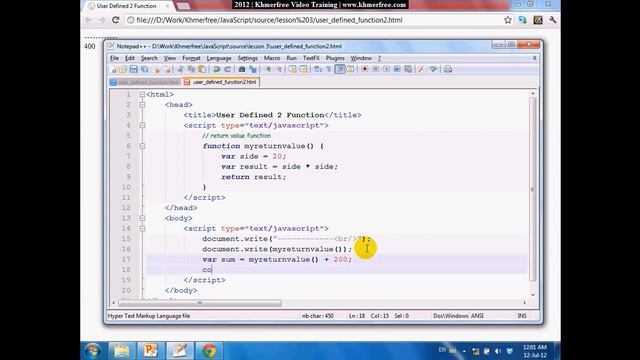
Task: Open the TextFX menu
Action: click(x=311, y=58)
